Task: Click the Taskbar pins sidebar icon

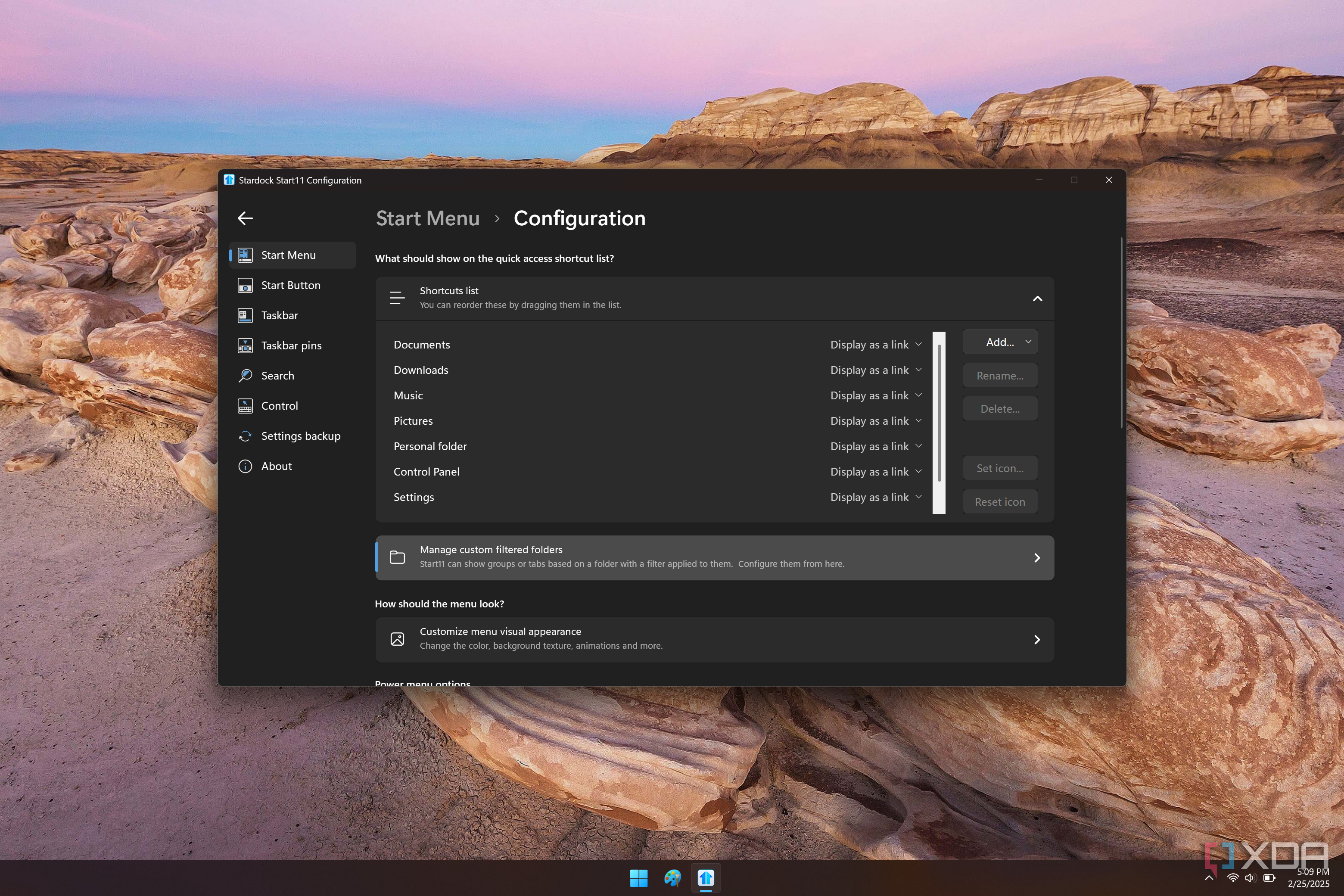Action: (x=245, y=346)
